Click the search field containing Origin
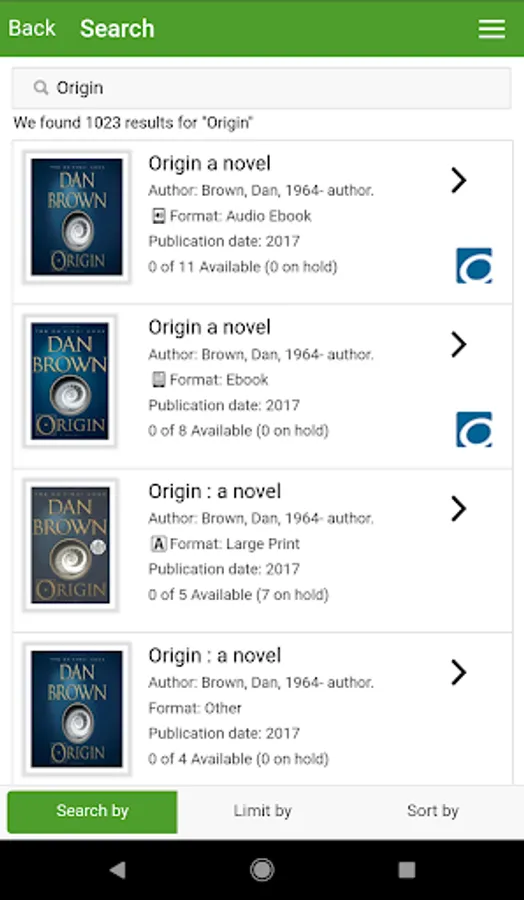Screen dimensions: 524x900 coord(262,88)
